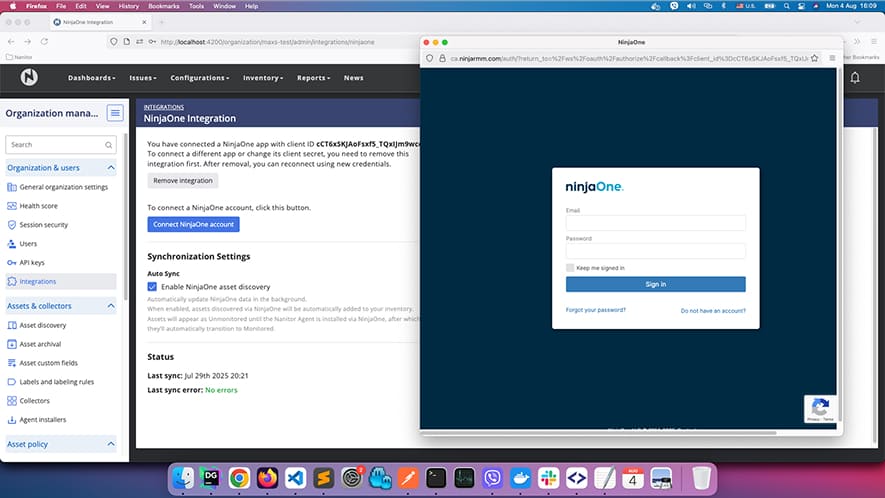The image size is (885, 498).
Task: Toggle the sidebar hamburger menu button
Action: 115,113
